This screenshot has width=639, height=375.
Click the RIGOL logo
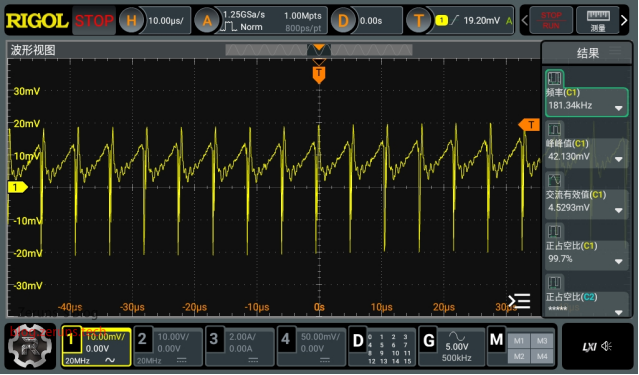pos(37,20)
